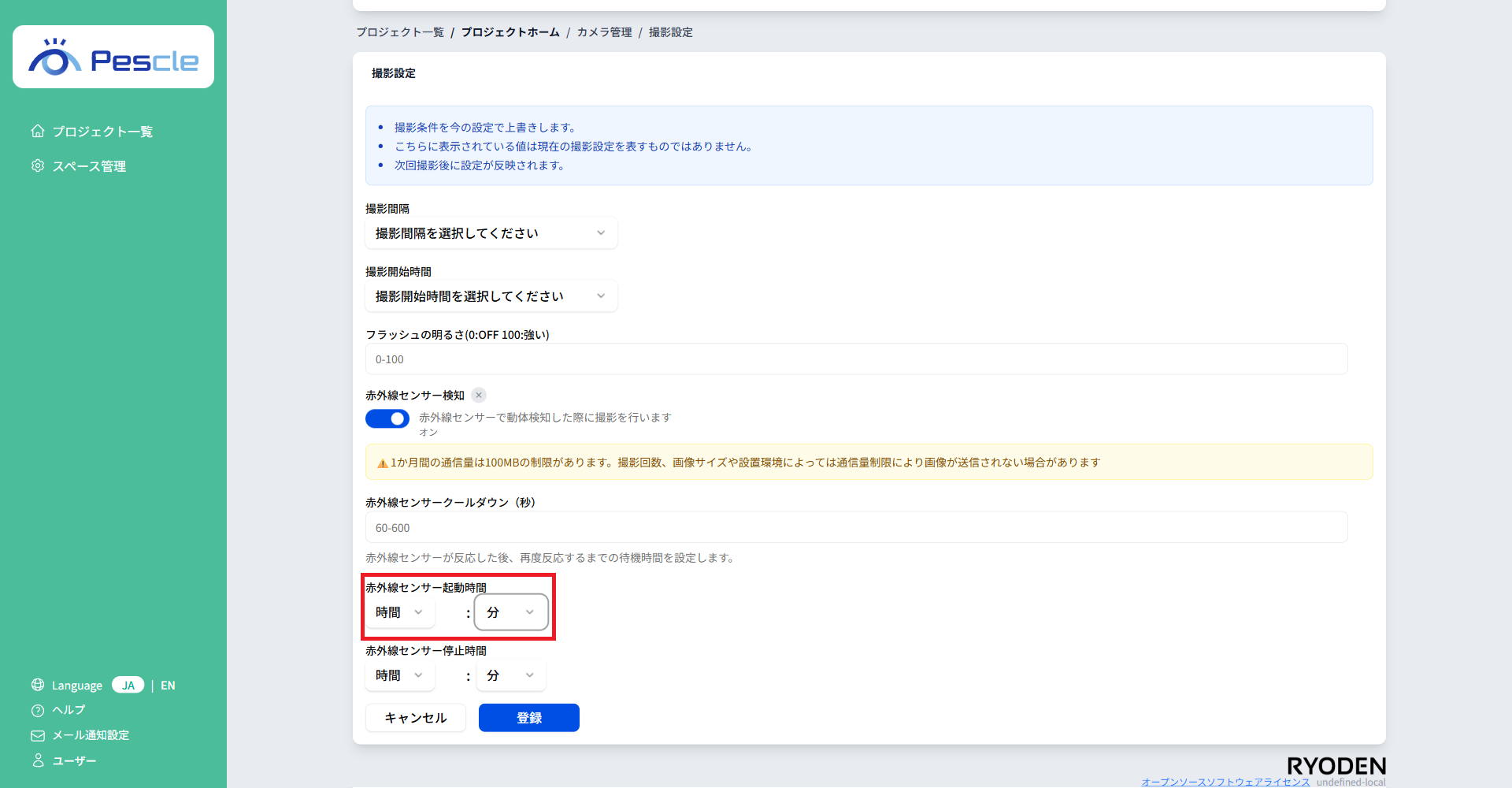Click the envelope icon for メール通知設定
The width and height of the screenshot is (1512, 788).
pos(37,735)
